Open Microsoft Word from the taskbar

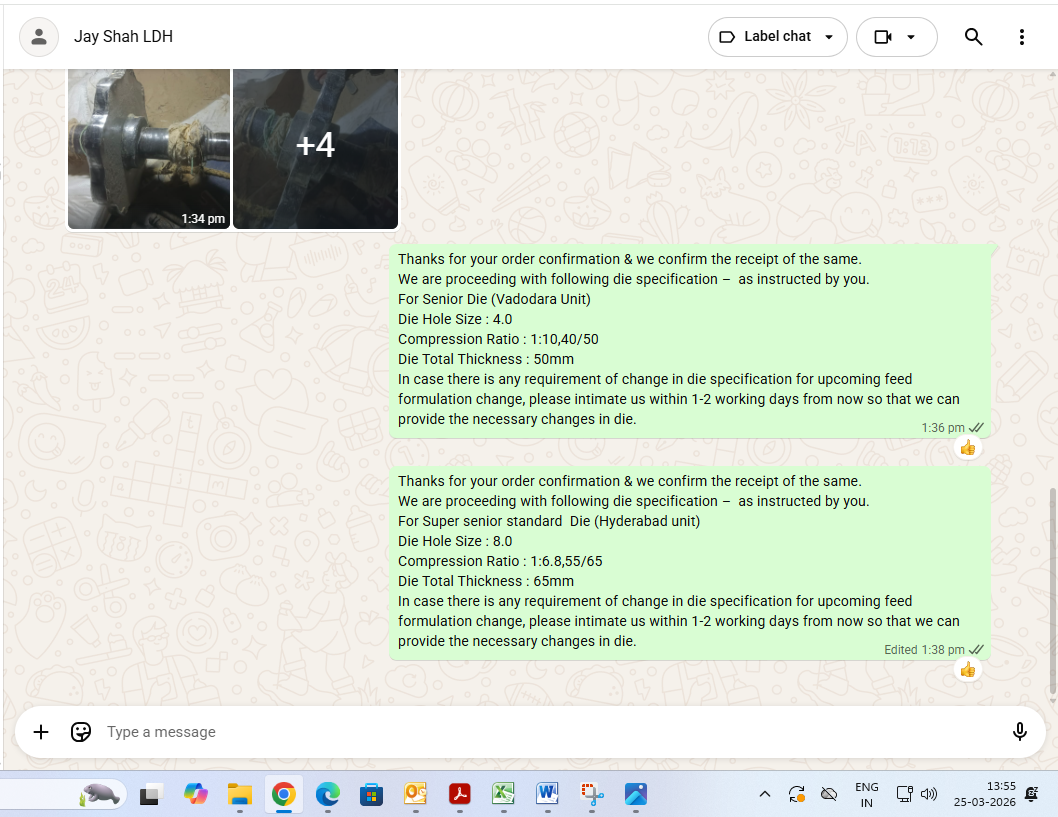pyautogui.click(x=547, y=794)
